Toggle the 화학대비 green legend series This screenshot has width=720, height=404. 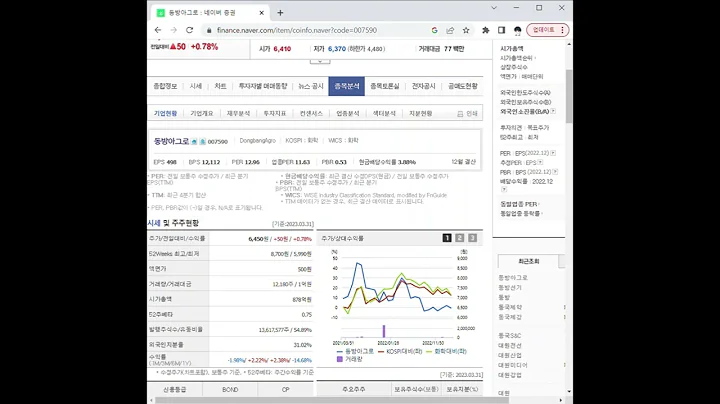point(446,351)
